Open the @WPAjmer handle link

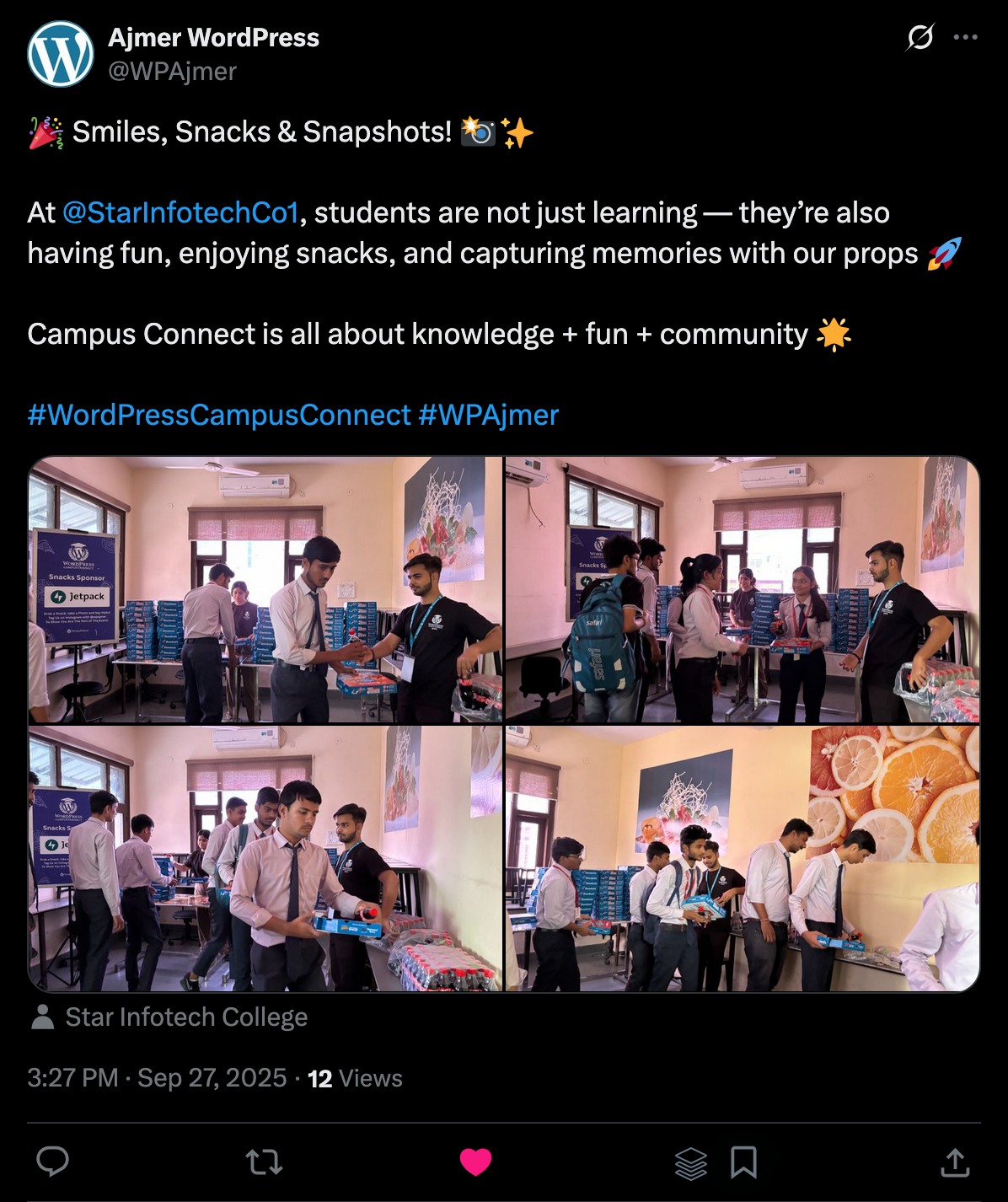(x=172, y=72)
